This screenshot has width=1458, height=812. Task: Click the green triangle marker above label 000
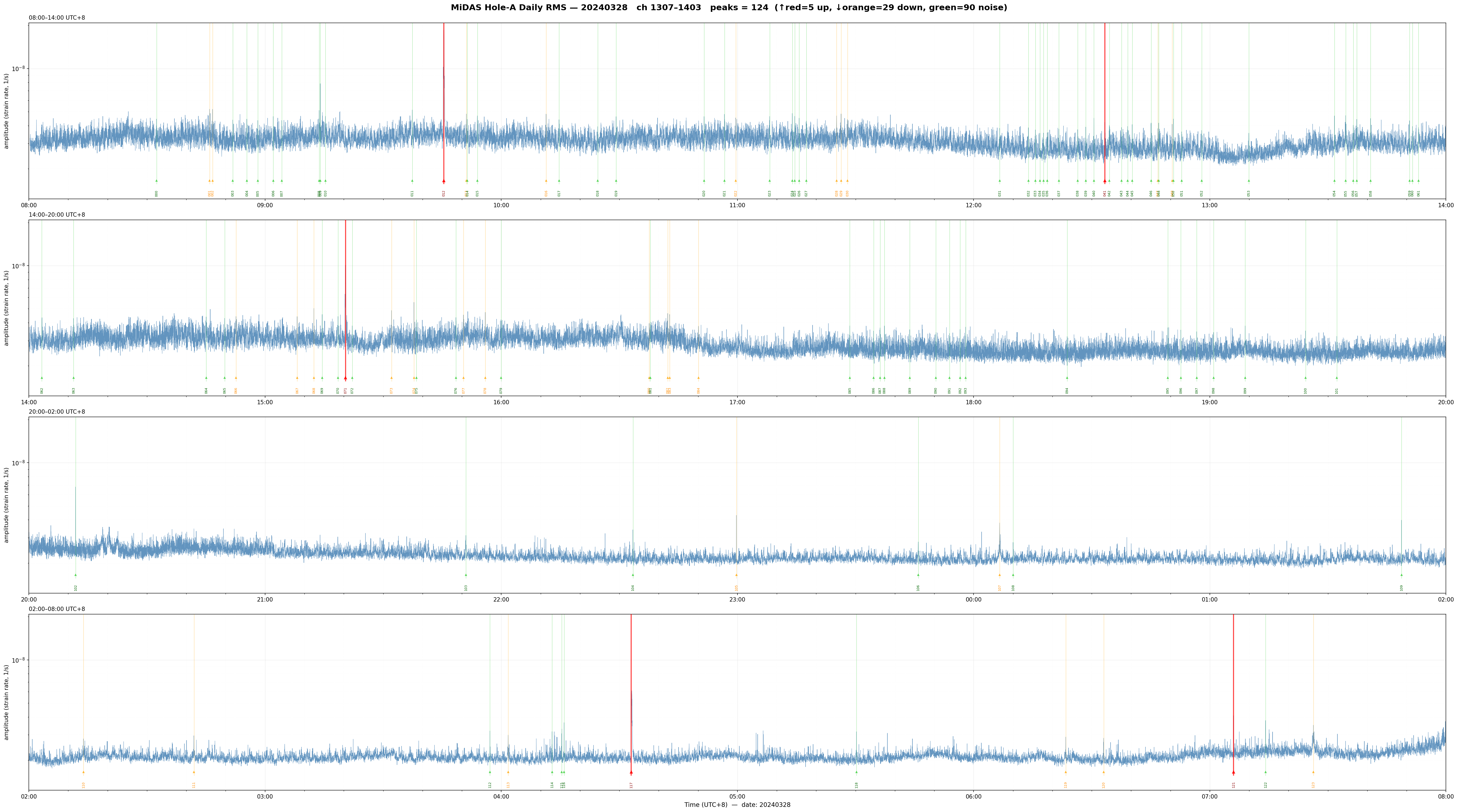[157, 181]
